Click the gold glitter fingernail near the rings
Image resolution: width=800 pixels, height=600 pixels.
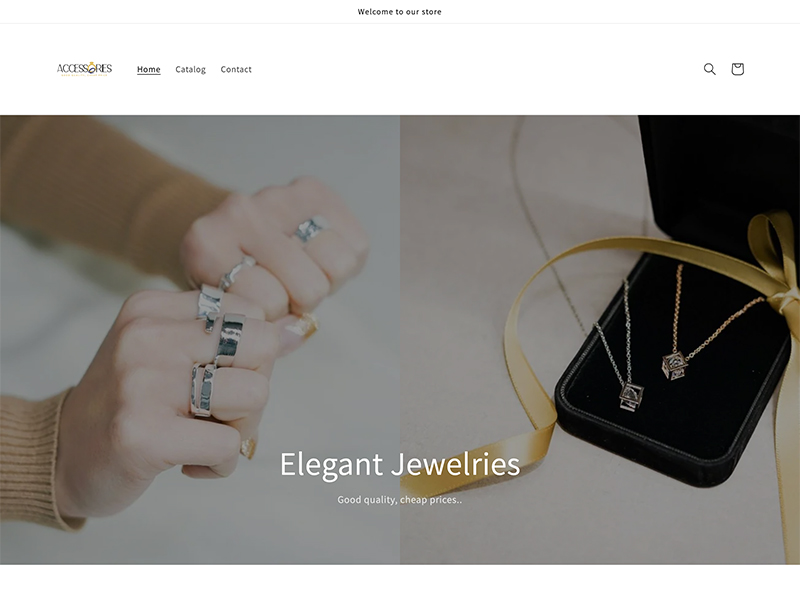303,326
